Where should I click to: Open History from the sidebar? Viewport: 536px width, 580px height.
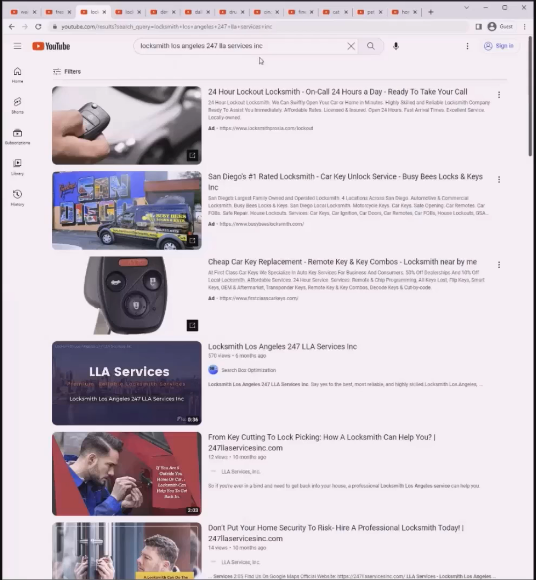(17, 198)
